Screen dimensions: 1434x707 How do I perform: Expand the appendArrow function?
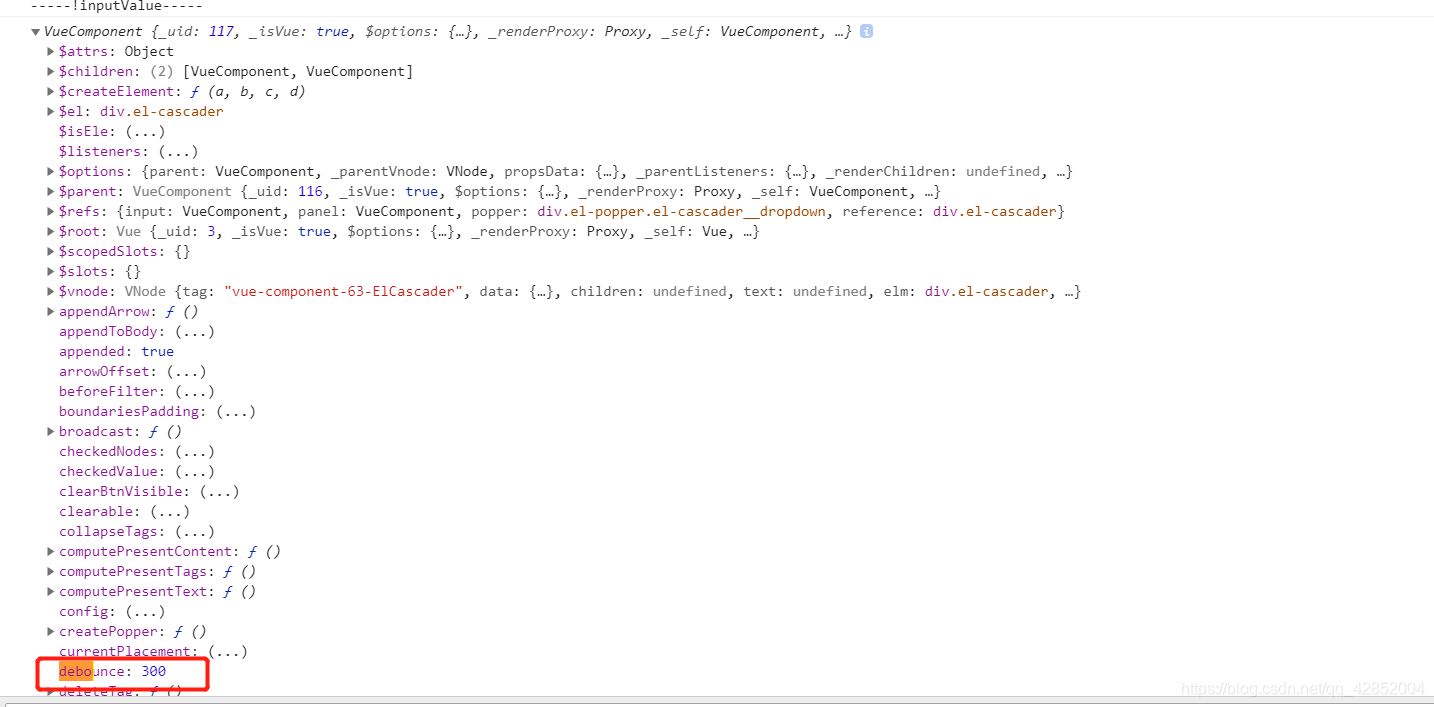click(51, 311)
